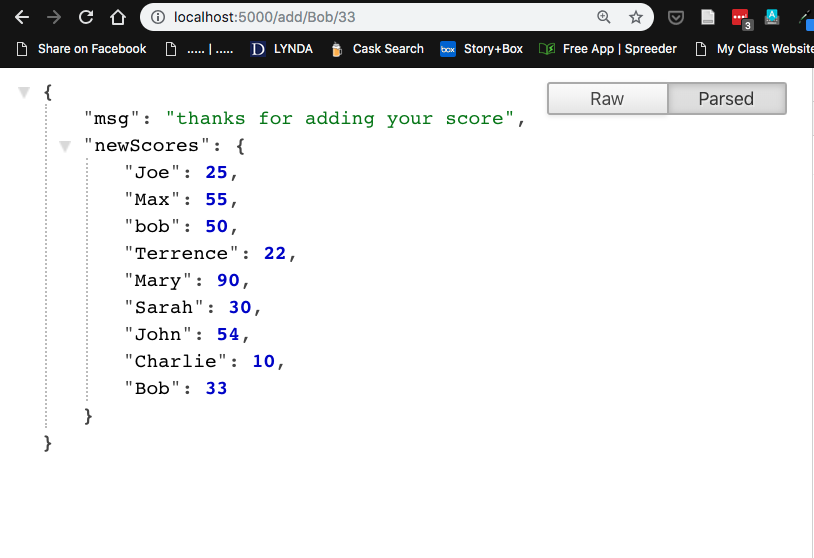Open Free App | Spreeder bookmark
The height and width of the screenshot is (558, 814).
pyautogui.click(x=608, y=48)
